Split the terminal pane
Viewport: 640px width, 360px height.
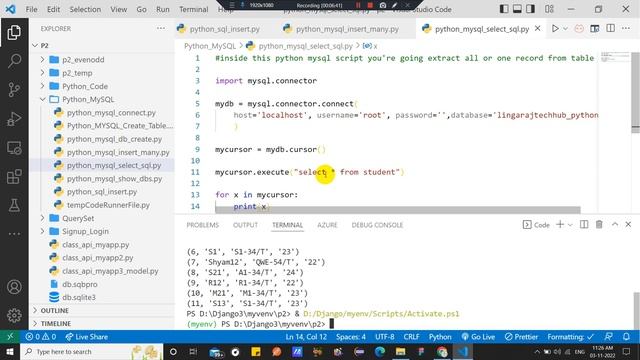pos(584,224)
